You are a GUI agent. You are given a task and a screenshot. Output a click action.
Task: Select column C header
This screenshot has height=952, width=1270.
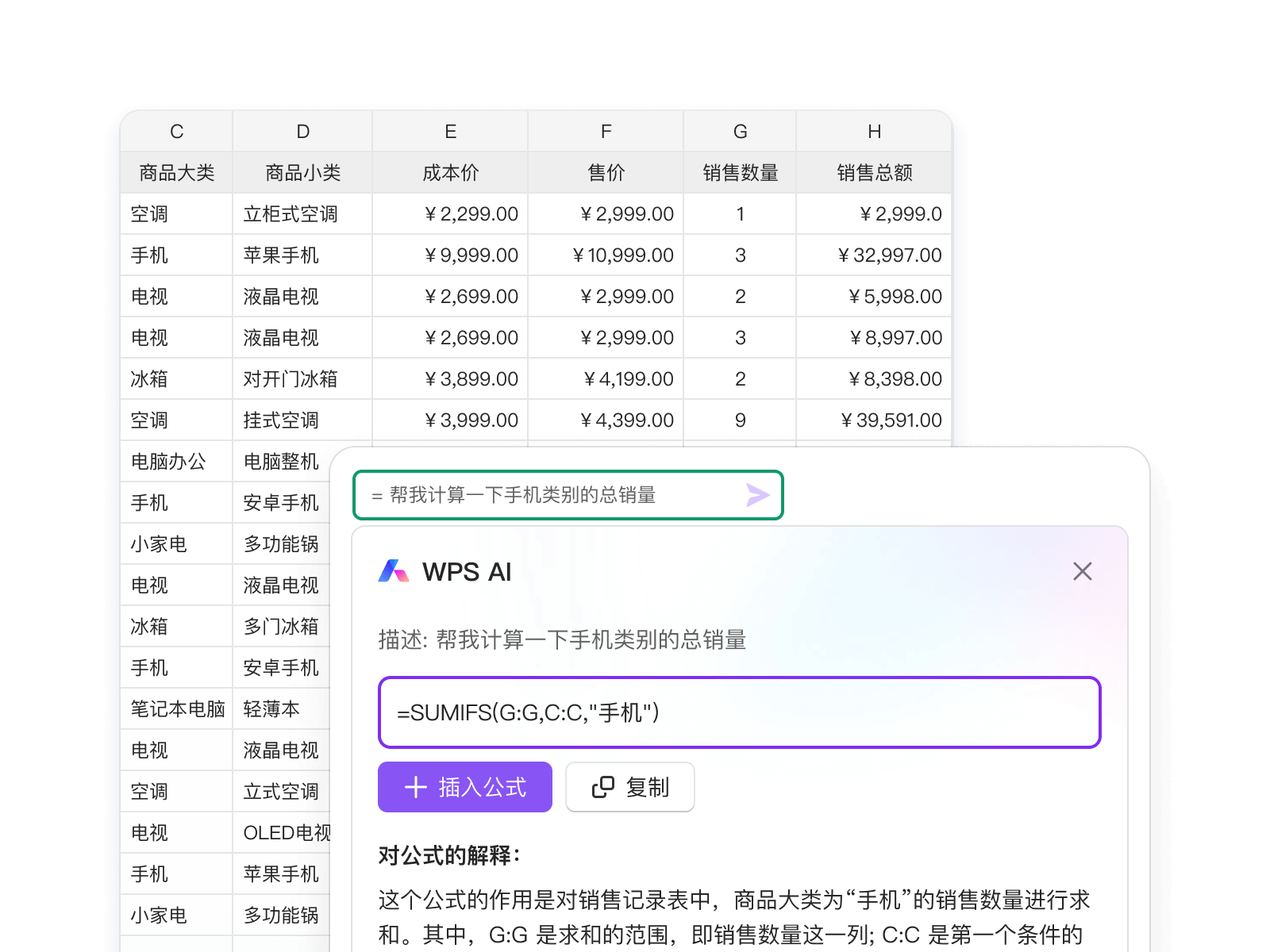(x=176, y=131)
